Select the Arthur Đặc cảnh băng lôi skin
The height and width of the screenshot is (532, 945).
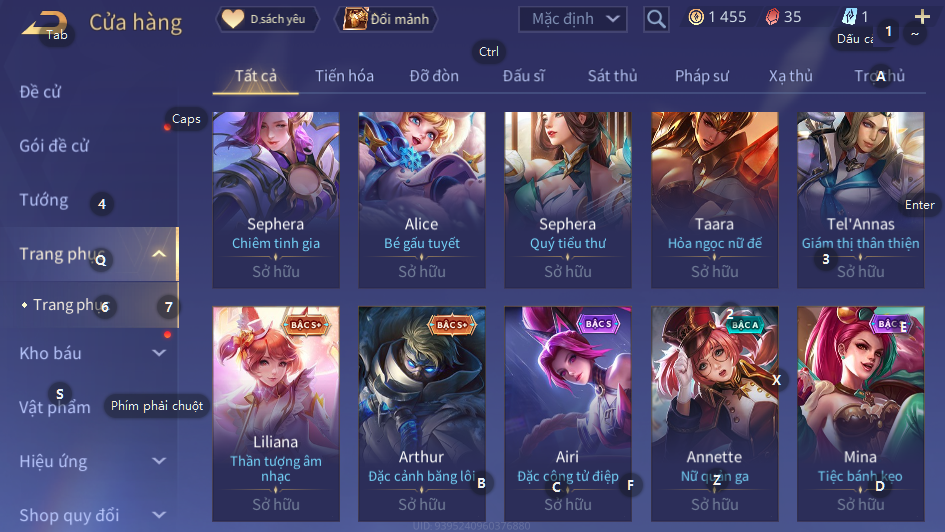pos(422,414)
